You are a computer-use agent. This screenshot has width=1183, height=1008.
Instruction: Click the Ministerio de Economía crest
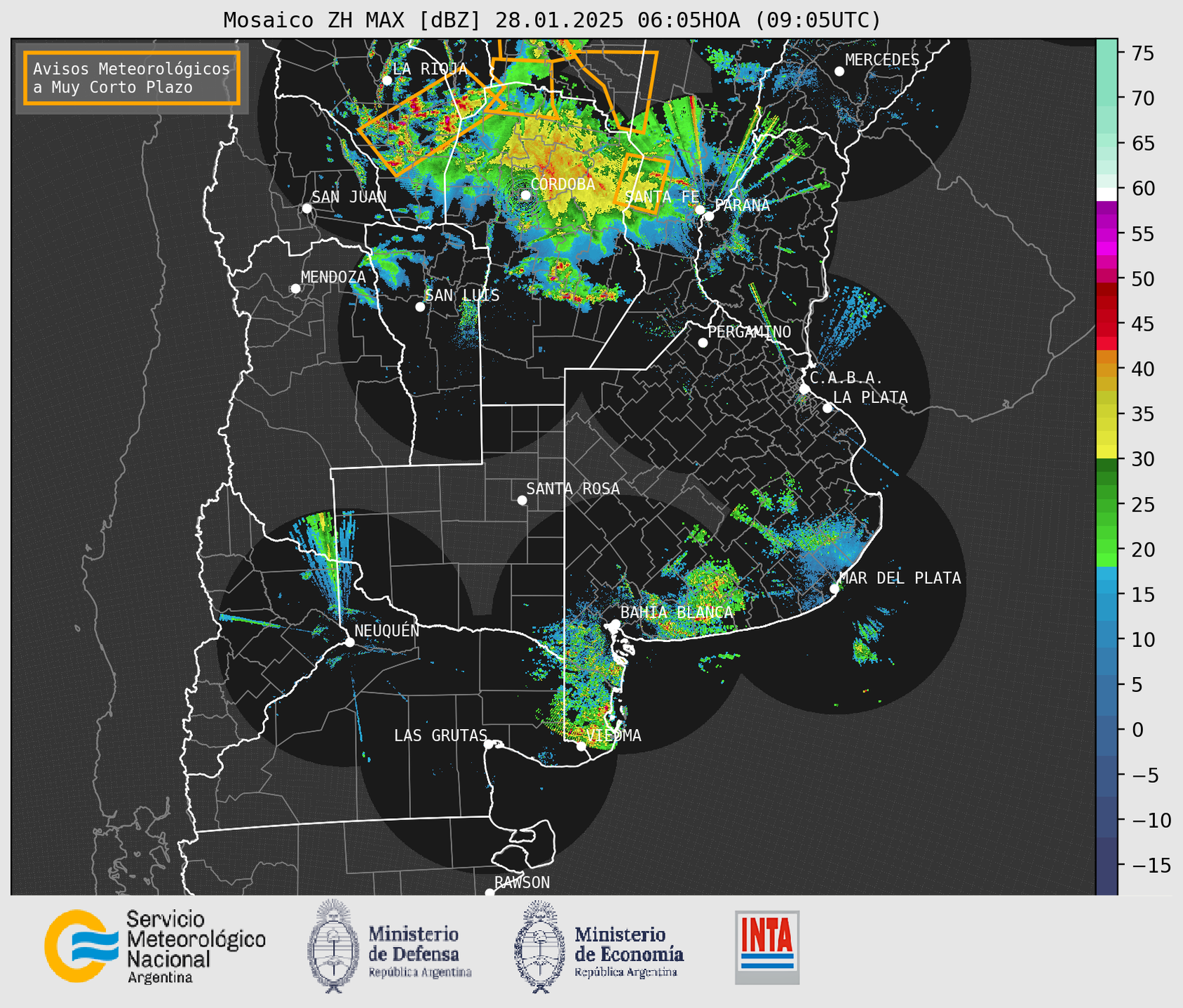539,946
